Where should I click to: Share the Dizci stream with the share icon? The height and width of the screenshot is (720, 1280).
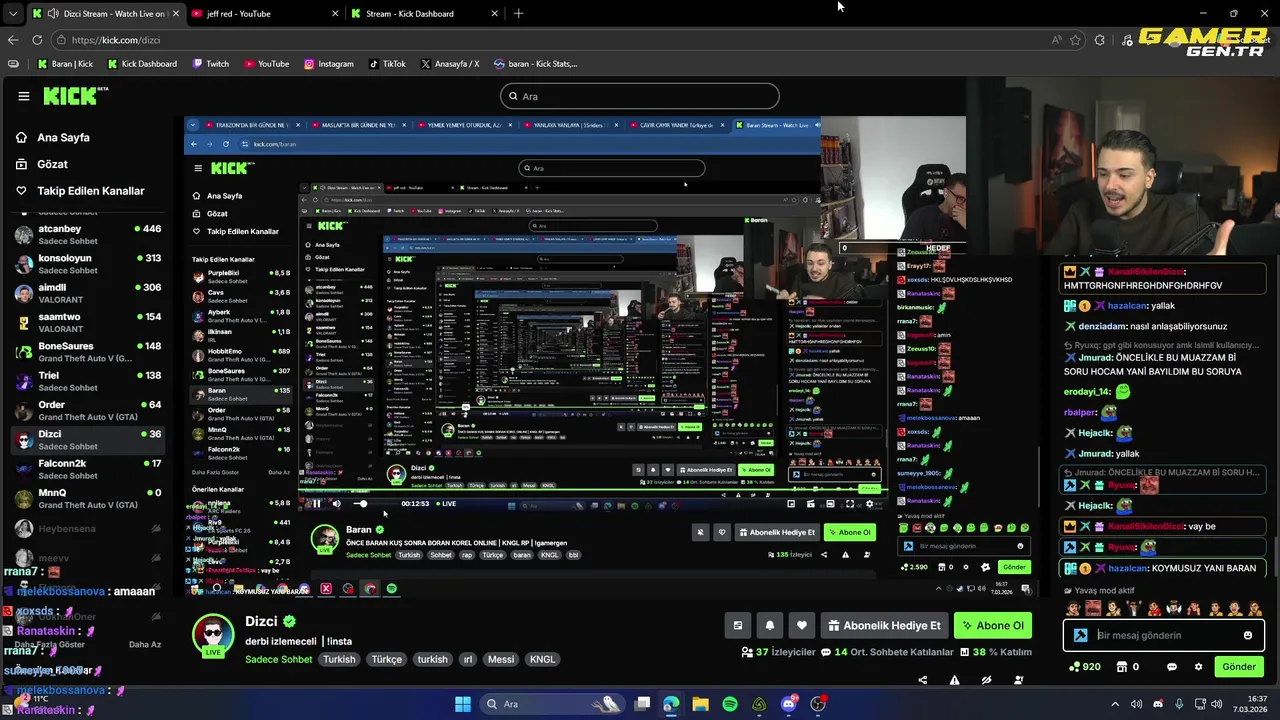923,680
